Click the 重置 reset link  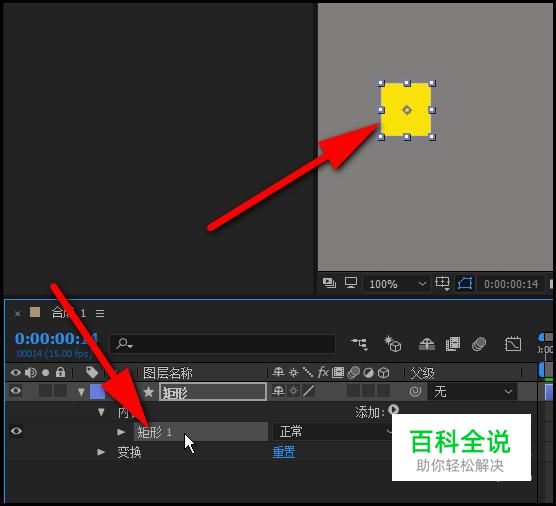[284, 452]
